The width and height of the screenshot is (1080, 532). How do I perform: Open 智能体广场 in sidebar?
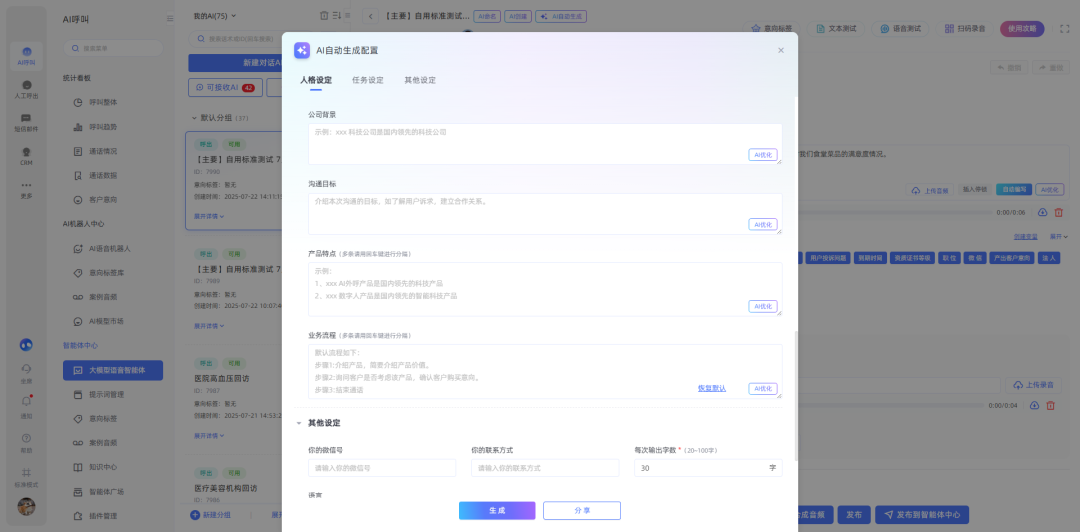[x=106, y=491]
